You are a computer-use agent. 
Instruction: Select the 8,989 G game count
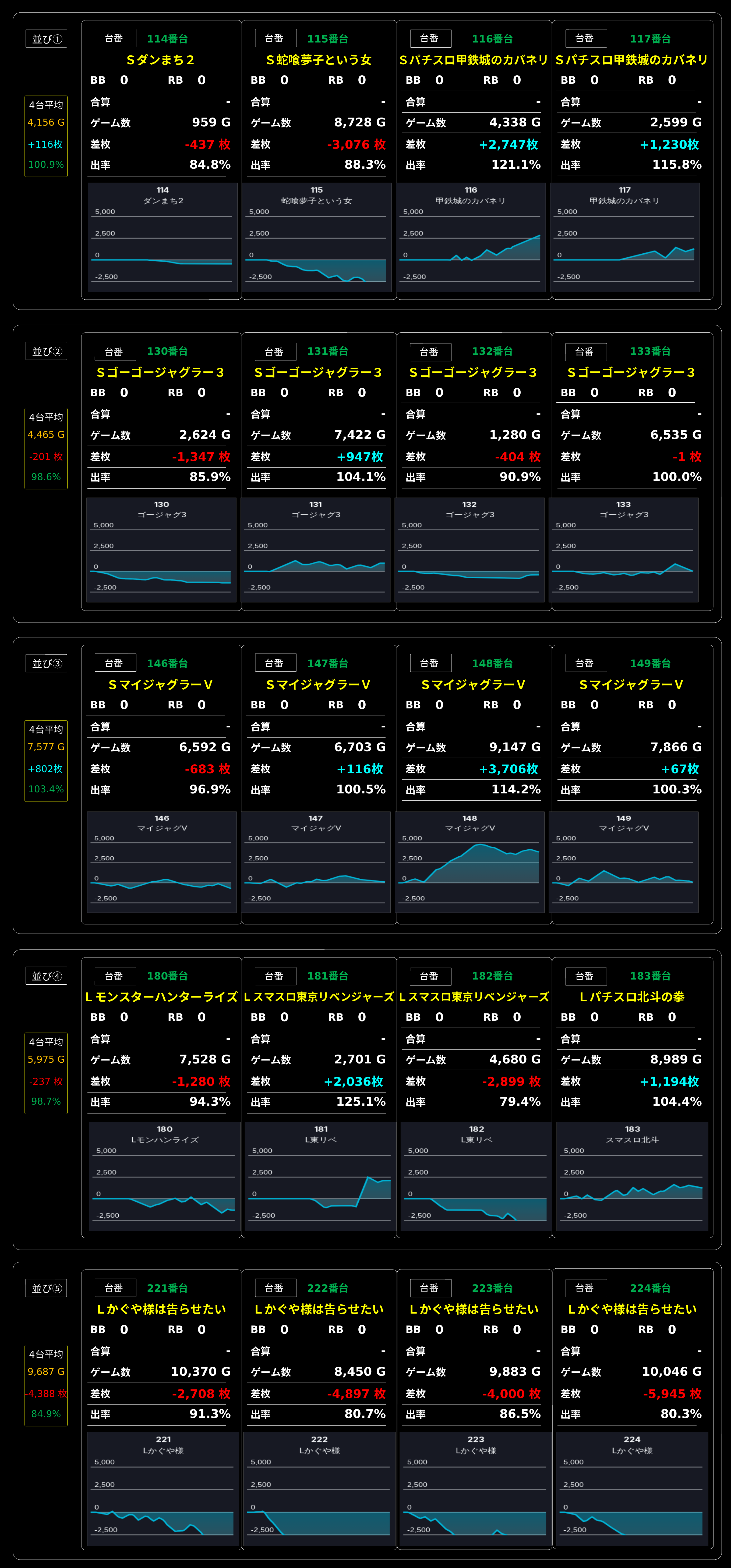(676, 1059)
